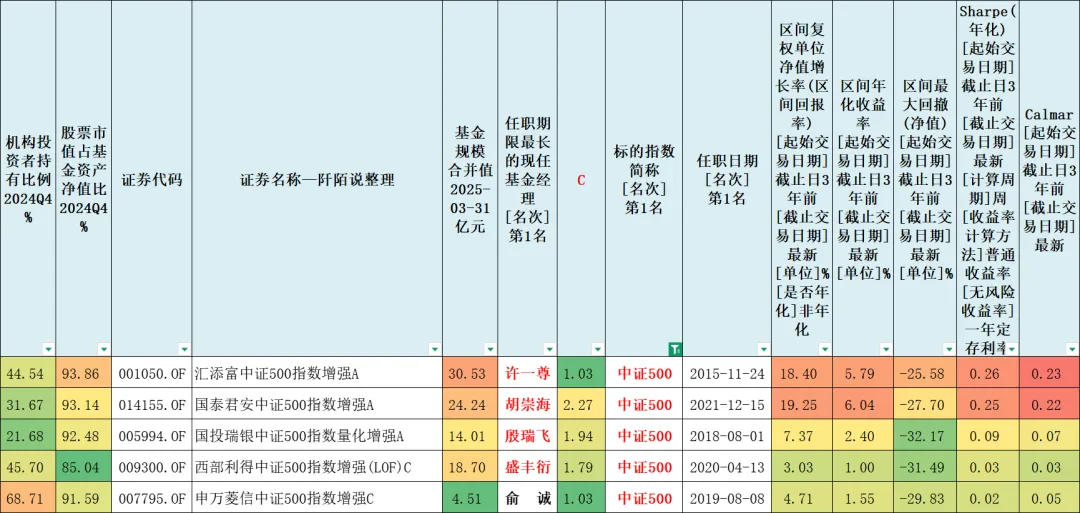The height and width of the screenshot is (513, 1080).
Task: Click cell 汇添富中证500指数增强A
Action: [x=318, y=373]
